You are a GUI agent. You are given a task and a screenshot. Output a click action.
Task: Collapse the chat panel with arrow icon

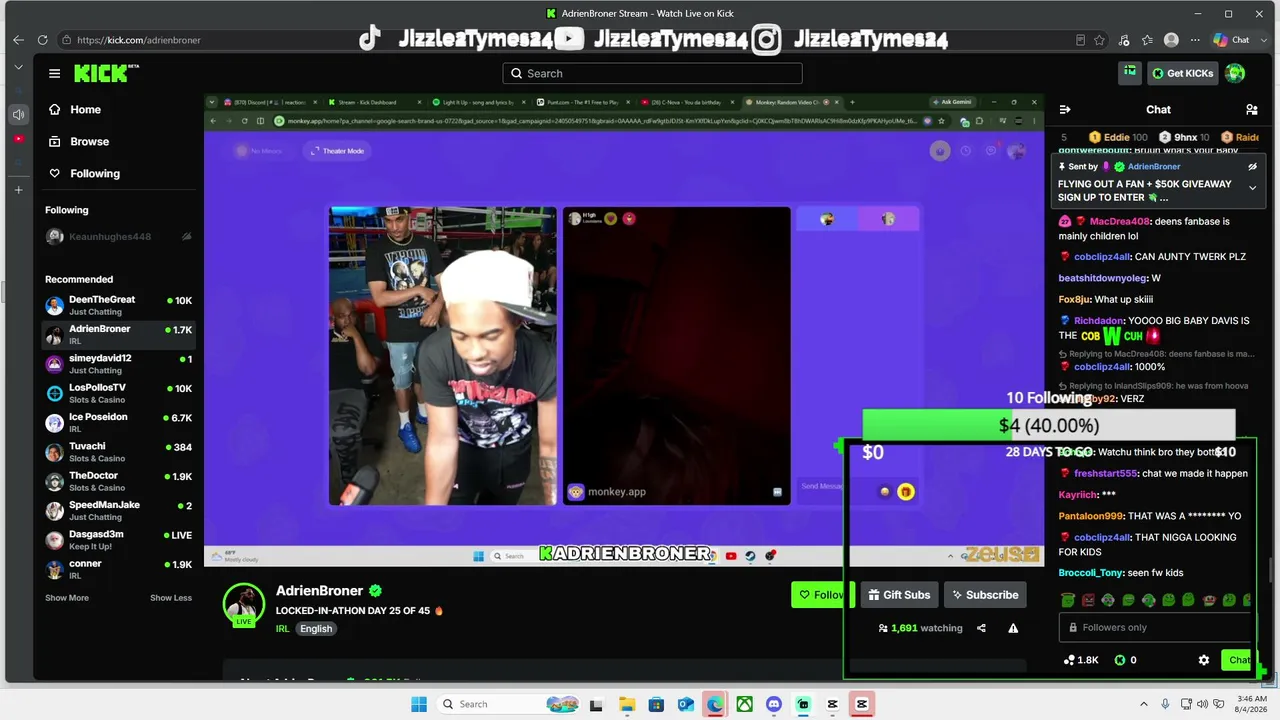point(1065,109)
